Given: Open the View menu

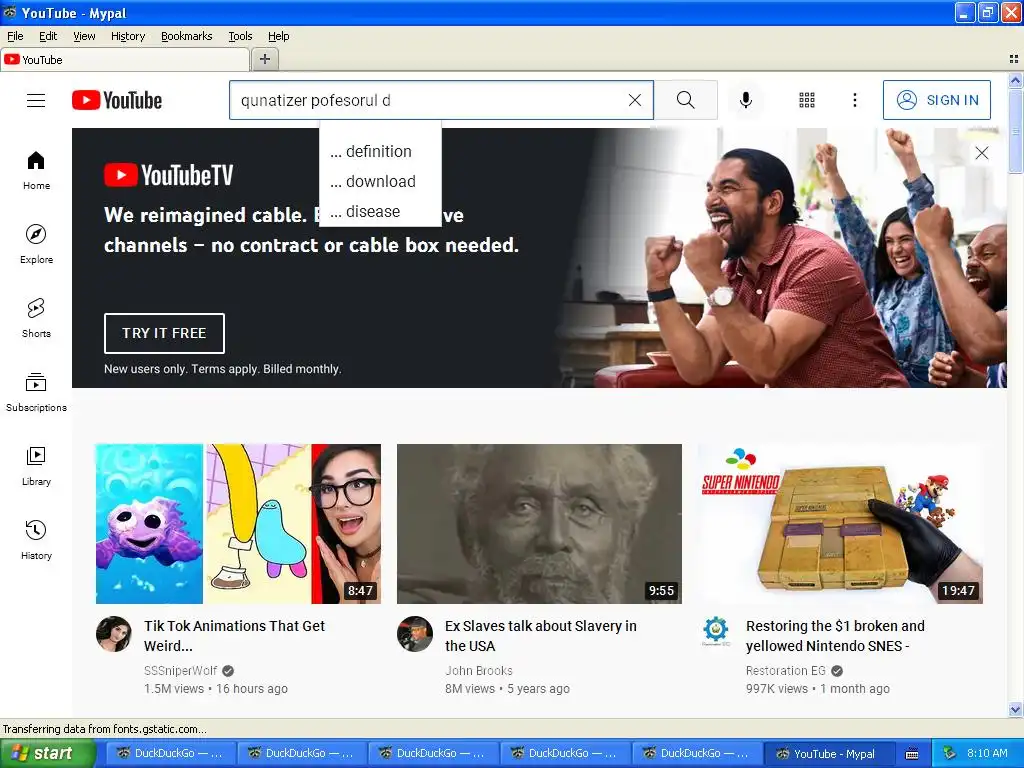Looking at the screenshot, I should (x=84, y=36).
